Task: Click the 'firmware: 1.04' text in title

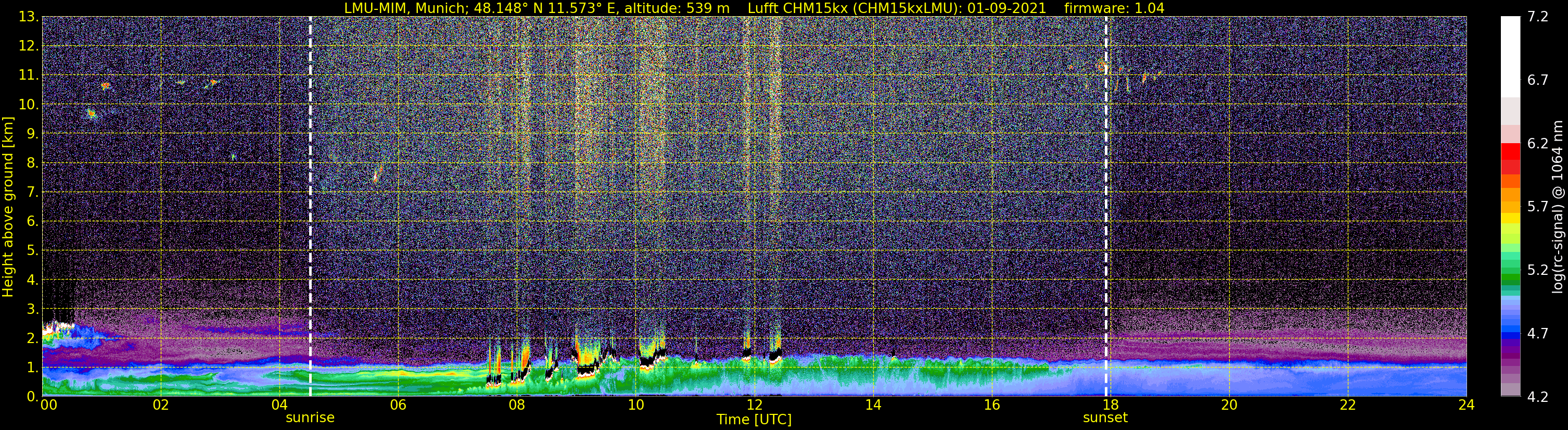Action: tap(1114, 8)
